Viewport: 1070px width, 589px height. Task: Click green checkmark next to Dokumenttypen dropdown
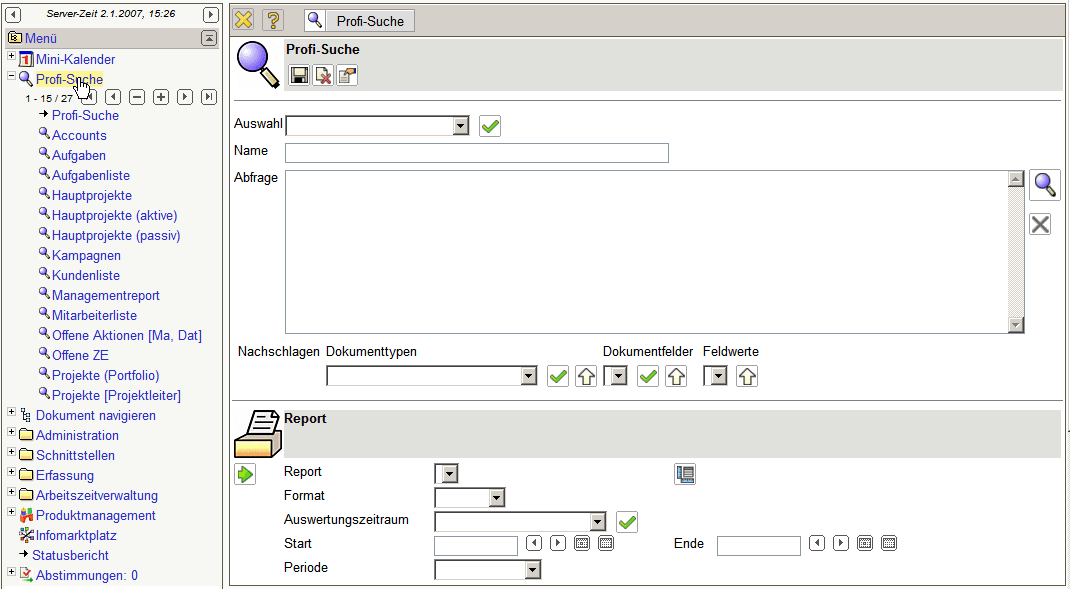558,376
